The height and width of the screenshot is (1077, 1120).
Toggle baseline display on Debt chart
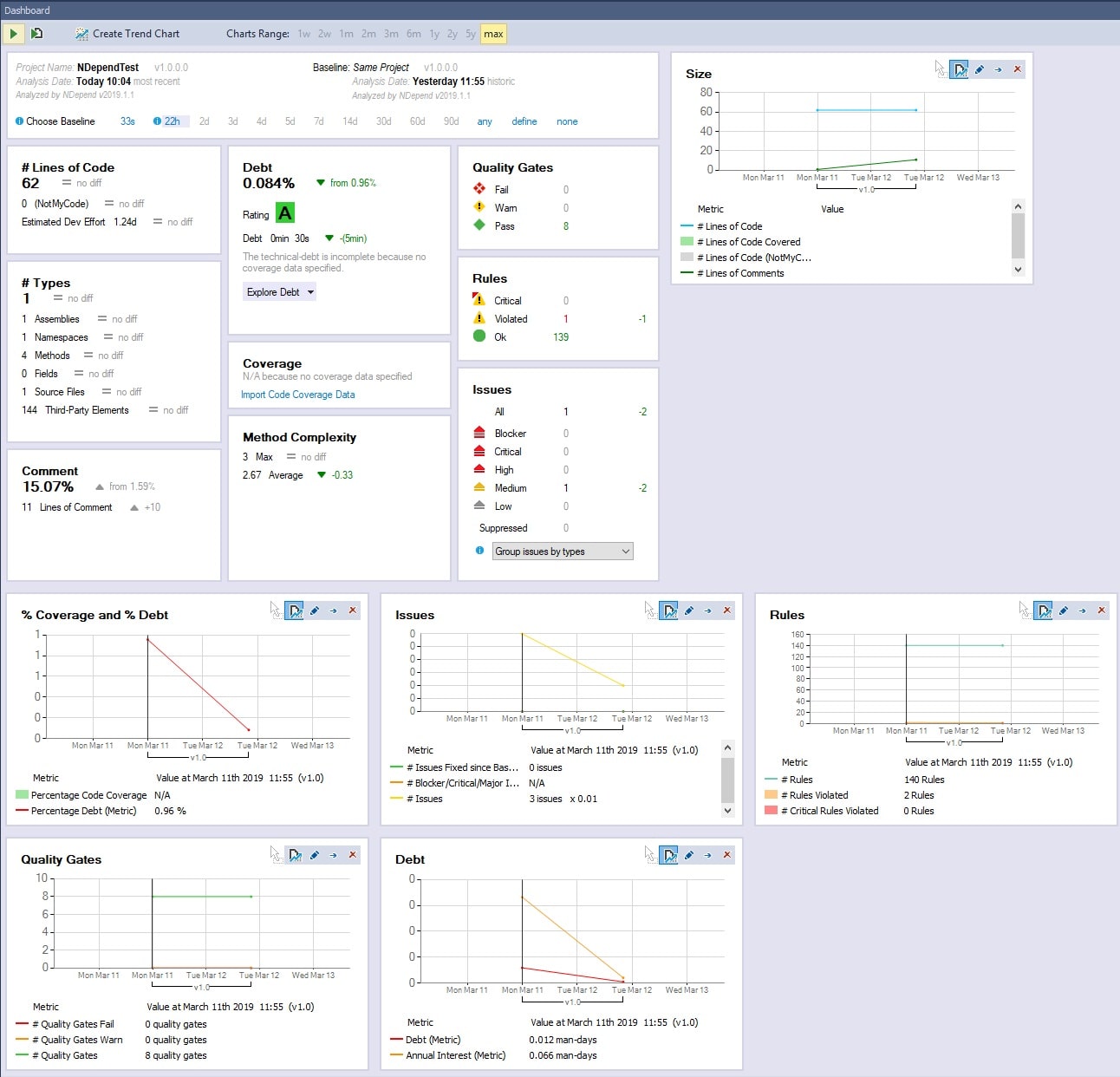click(x=669, y=855)
